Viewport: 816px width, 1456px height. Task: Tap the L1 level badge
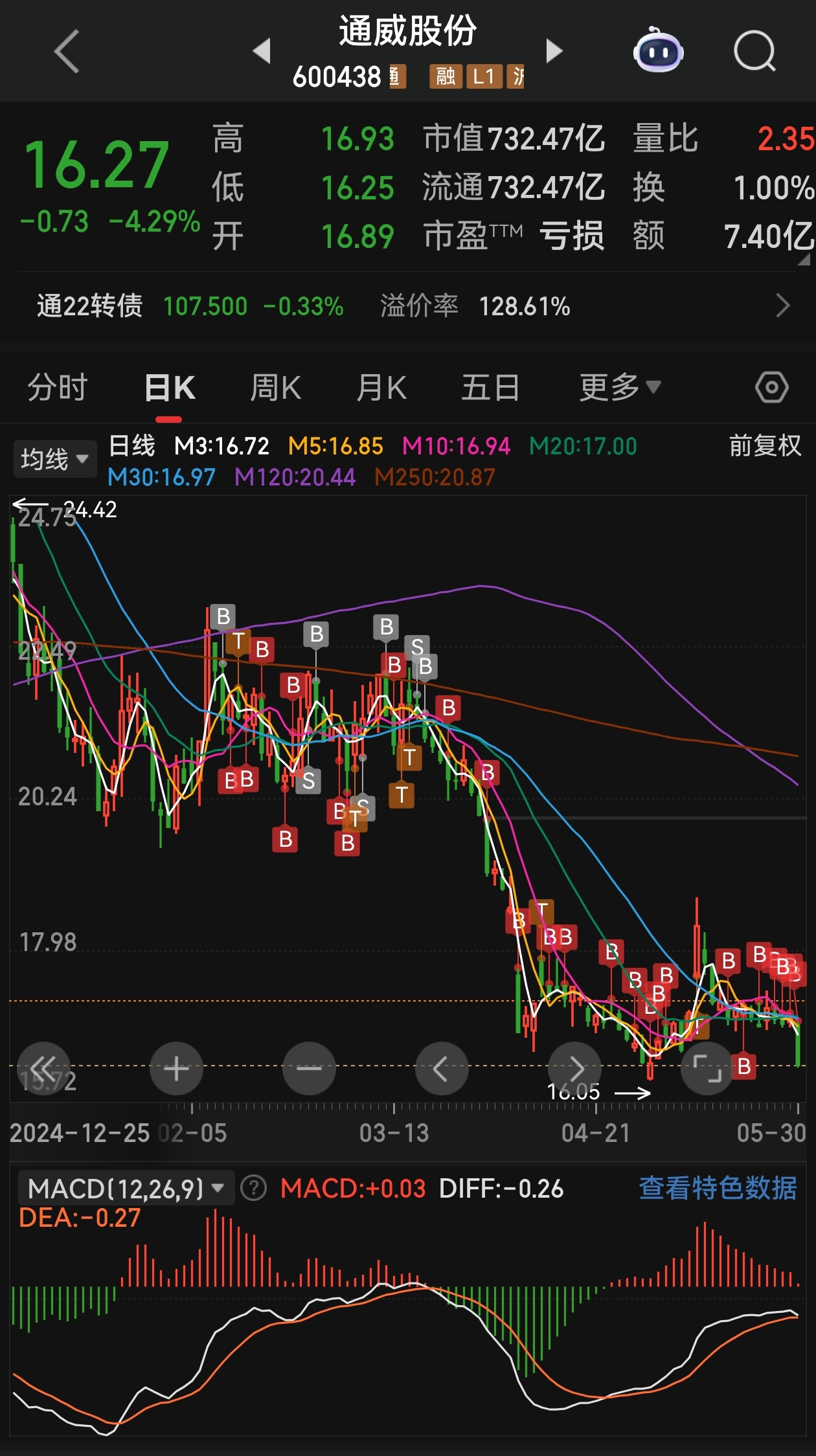coord(483,77)
